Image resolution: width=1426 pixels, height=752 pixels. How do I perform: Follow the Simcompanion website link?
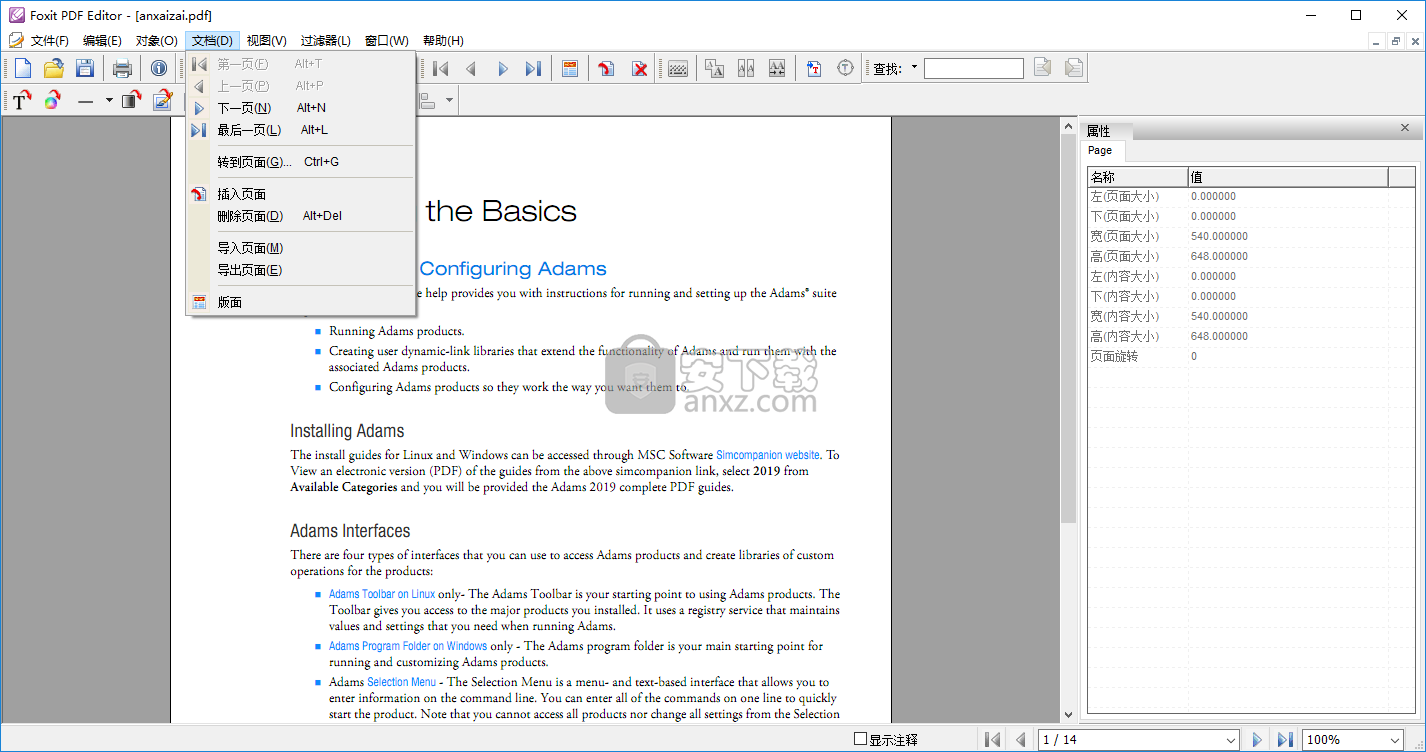768,455
